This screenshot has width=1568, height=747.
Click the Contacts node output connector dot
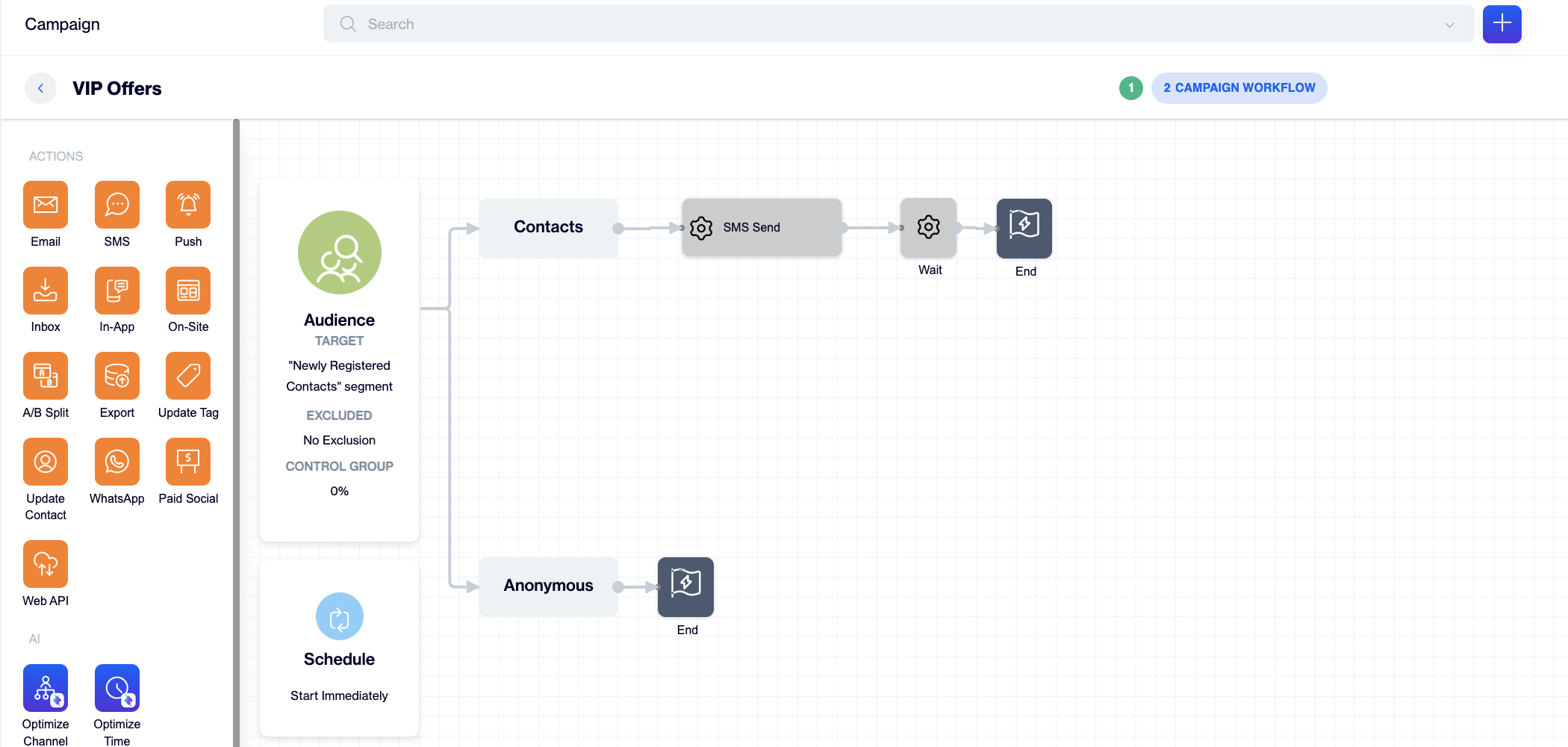[617, 229]
